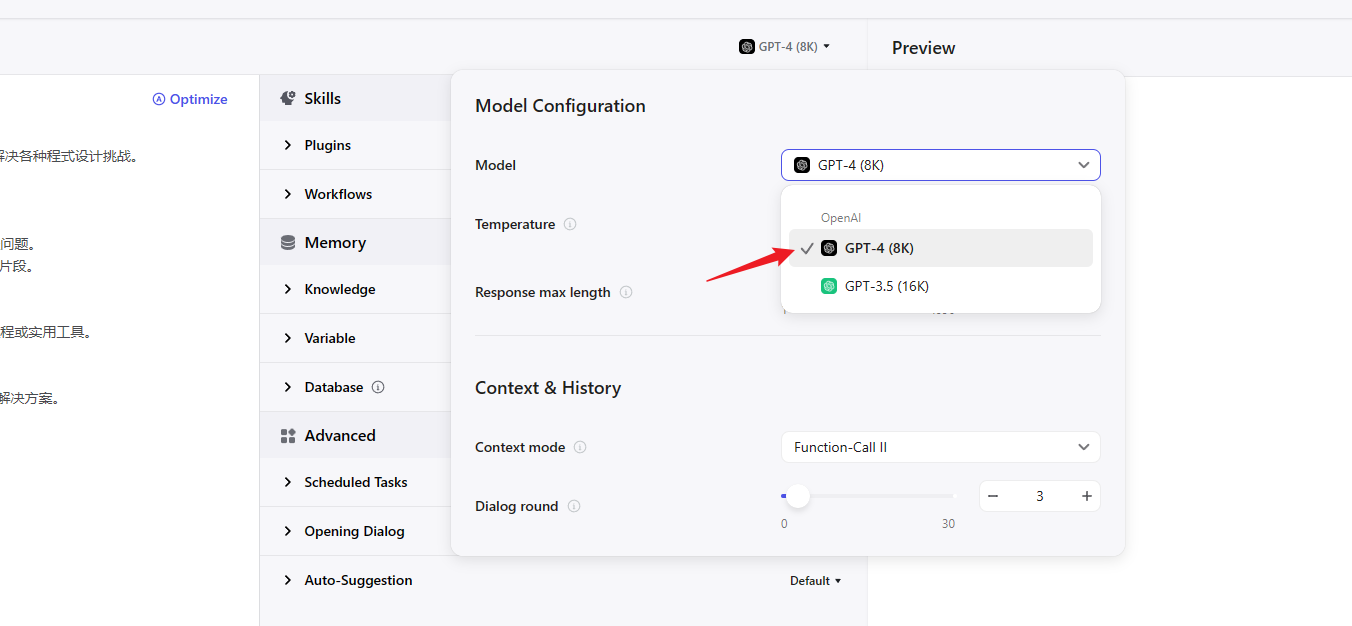Click the Memory section database icon

point(288,243)
